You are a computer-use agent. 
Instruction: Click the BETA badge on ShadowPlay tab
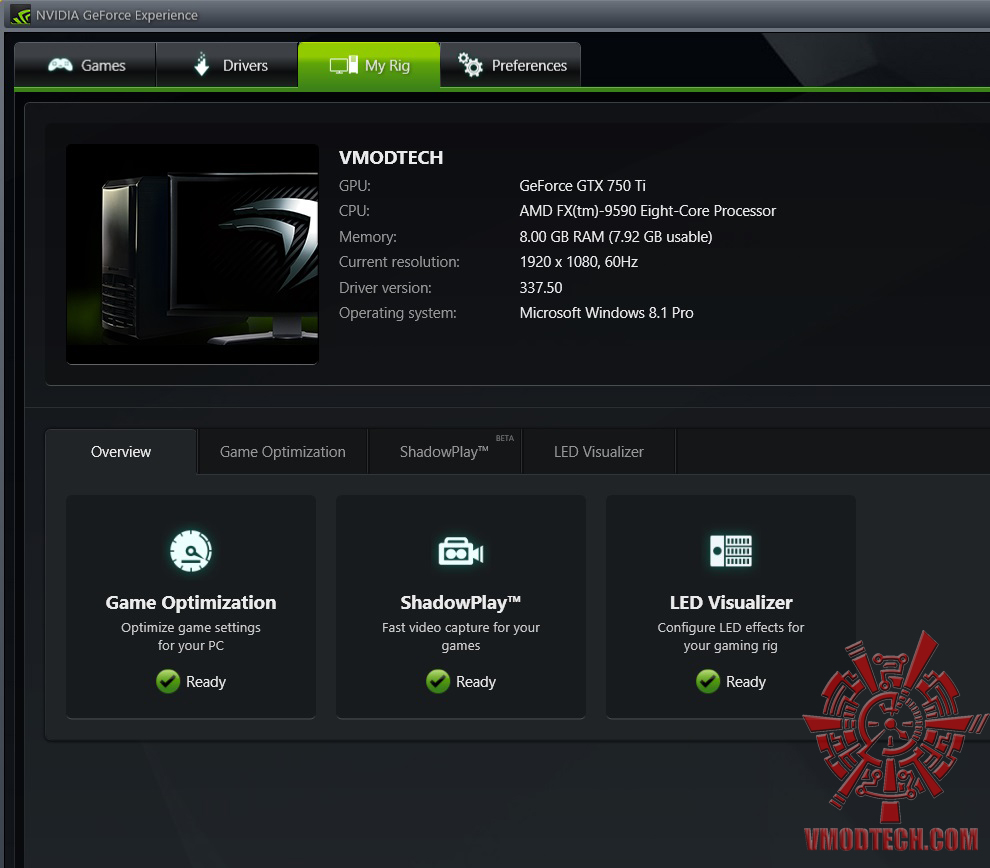click(504, 438)
